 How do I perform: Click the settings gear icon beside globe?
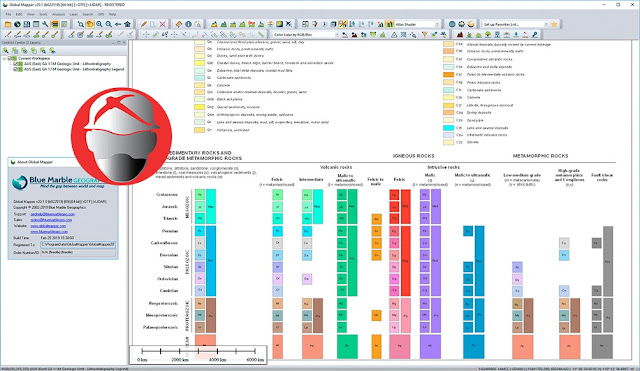(x=461, y=24)
